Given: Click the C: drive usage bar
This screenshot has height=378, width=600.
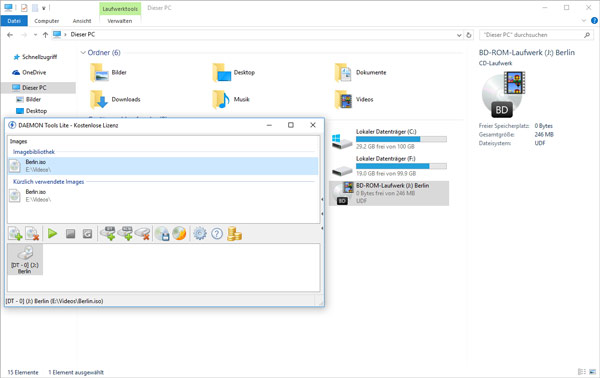Looking at the screenshot, I should (x=401, y=139).
